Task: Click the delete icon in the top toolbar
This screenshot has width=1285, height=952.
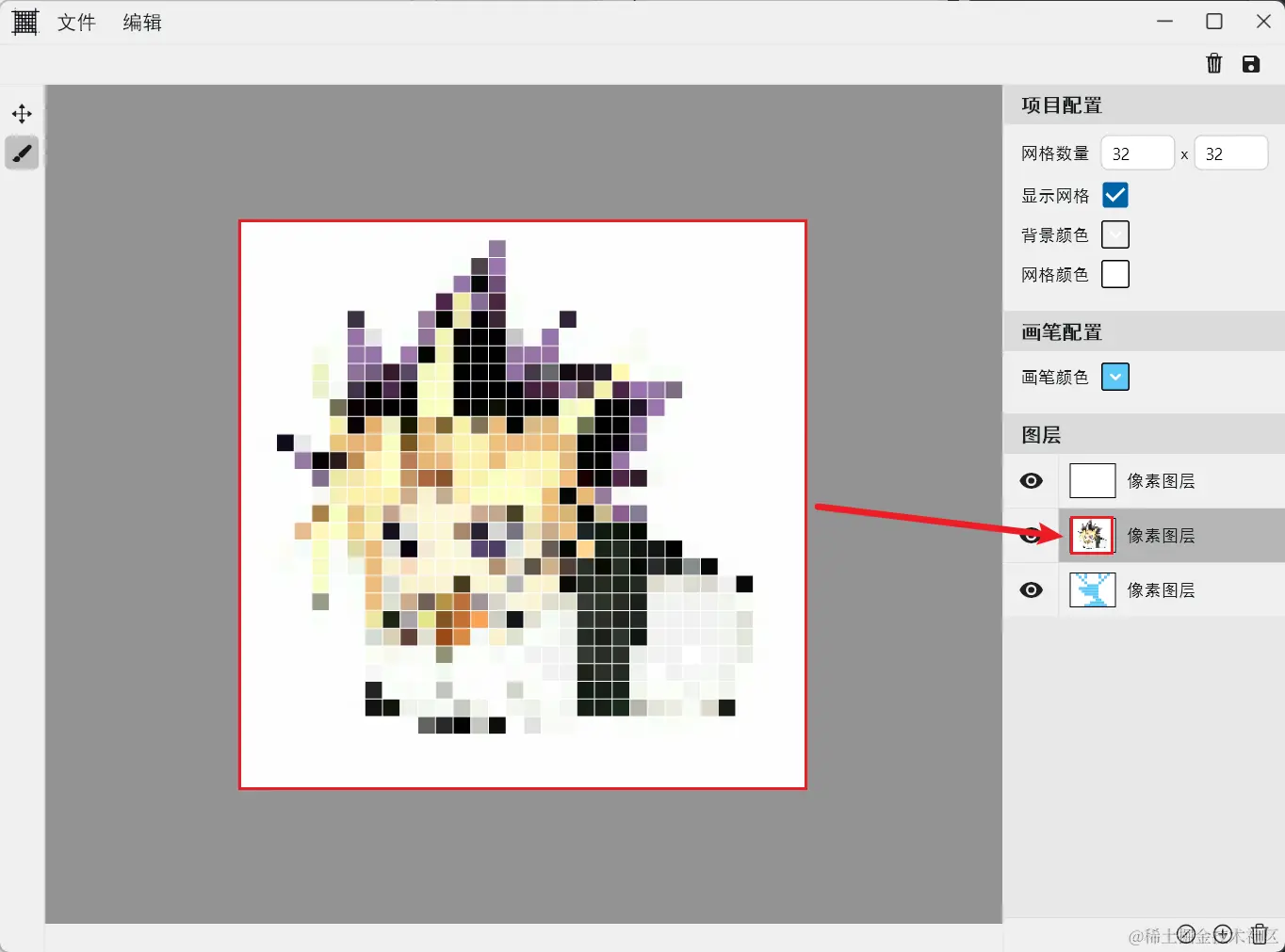Action: click(1214, 63)
